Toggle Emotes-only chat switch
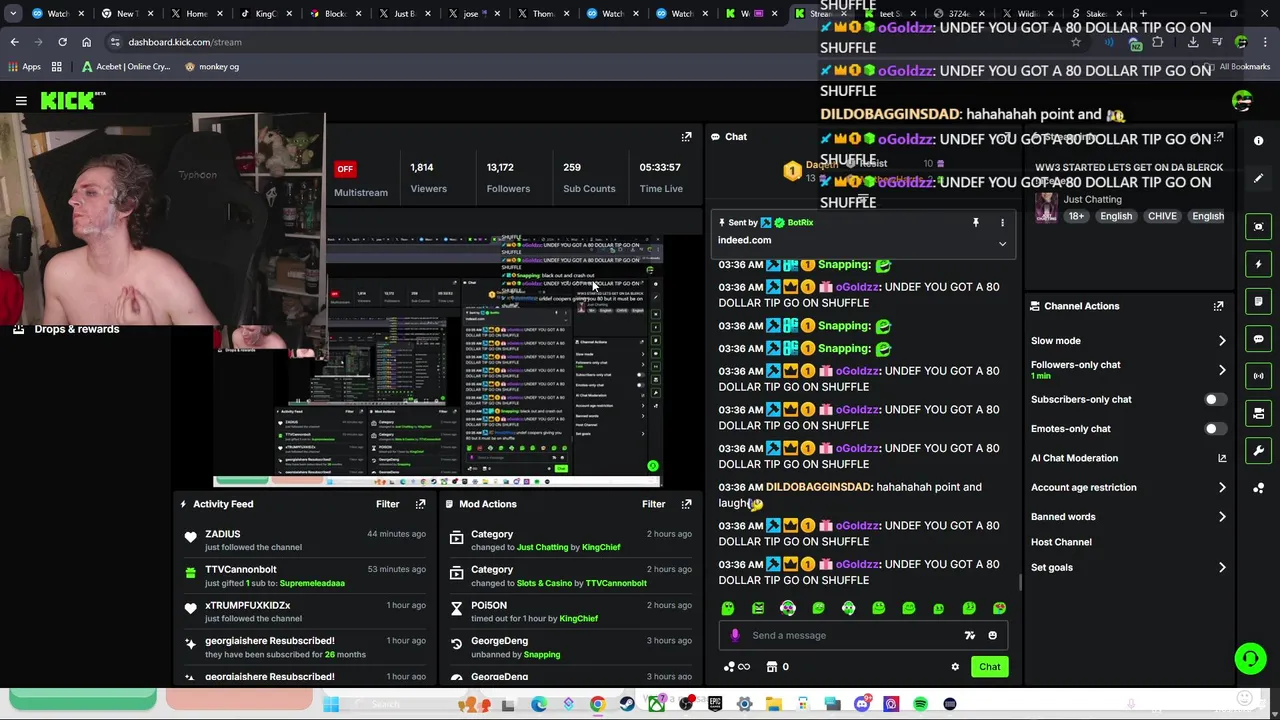The width and height of the screenshot is (1280, 720). point(1215,429)
